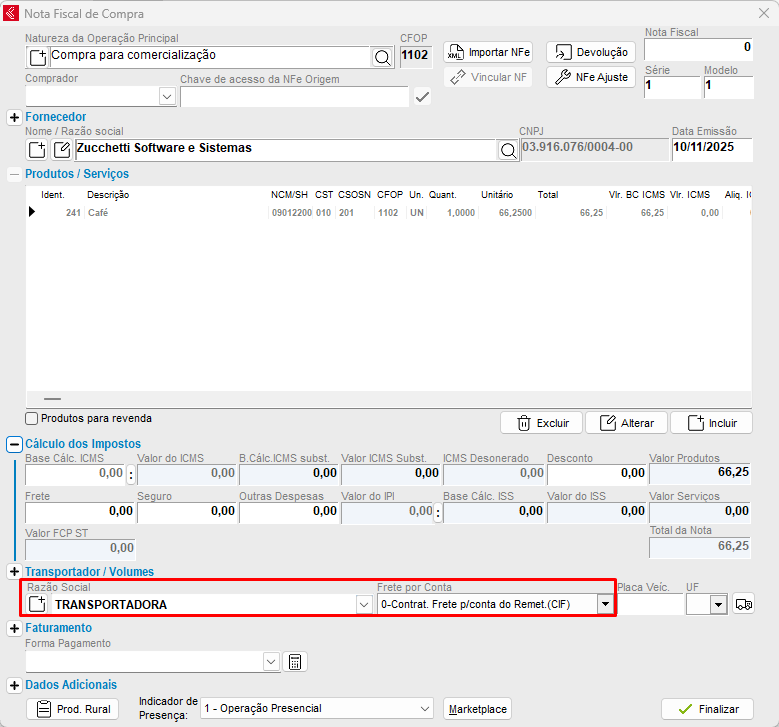This screenshot has width=779, height=727.
Task: Click the Finalizar button
Action: tap(707, 709)
